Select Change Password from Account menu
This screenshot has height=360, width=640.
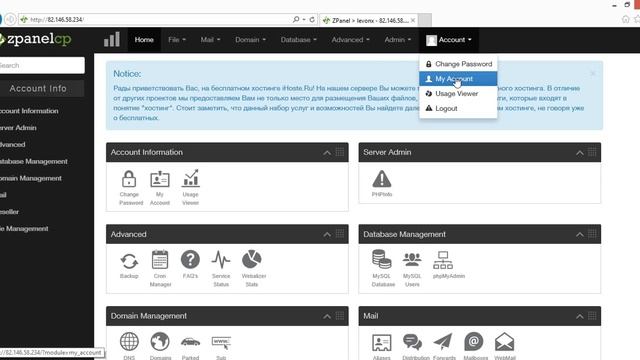pos(458,64)
